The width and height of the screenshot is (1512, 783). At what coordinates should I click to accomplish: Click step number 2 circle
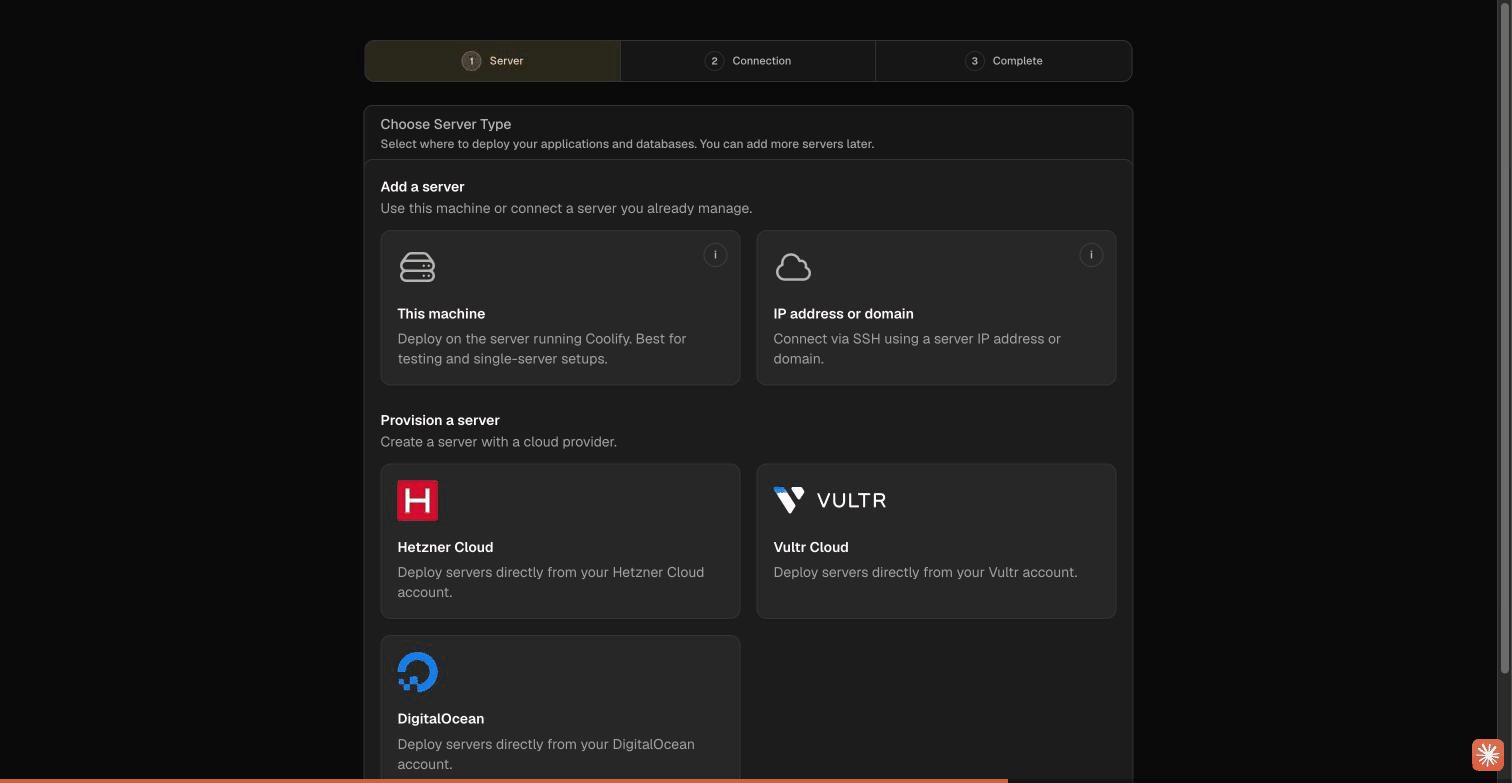[714, 61]
